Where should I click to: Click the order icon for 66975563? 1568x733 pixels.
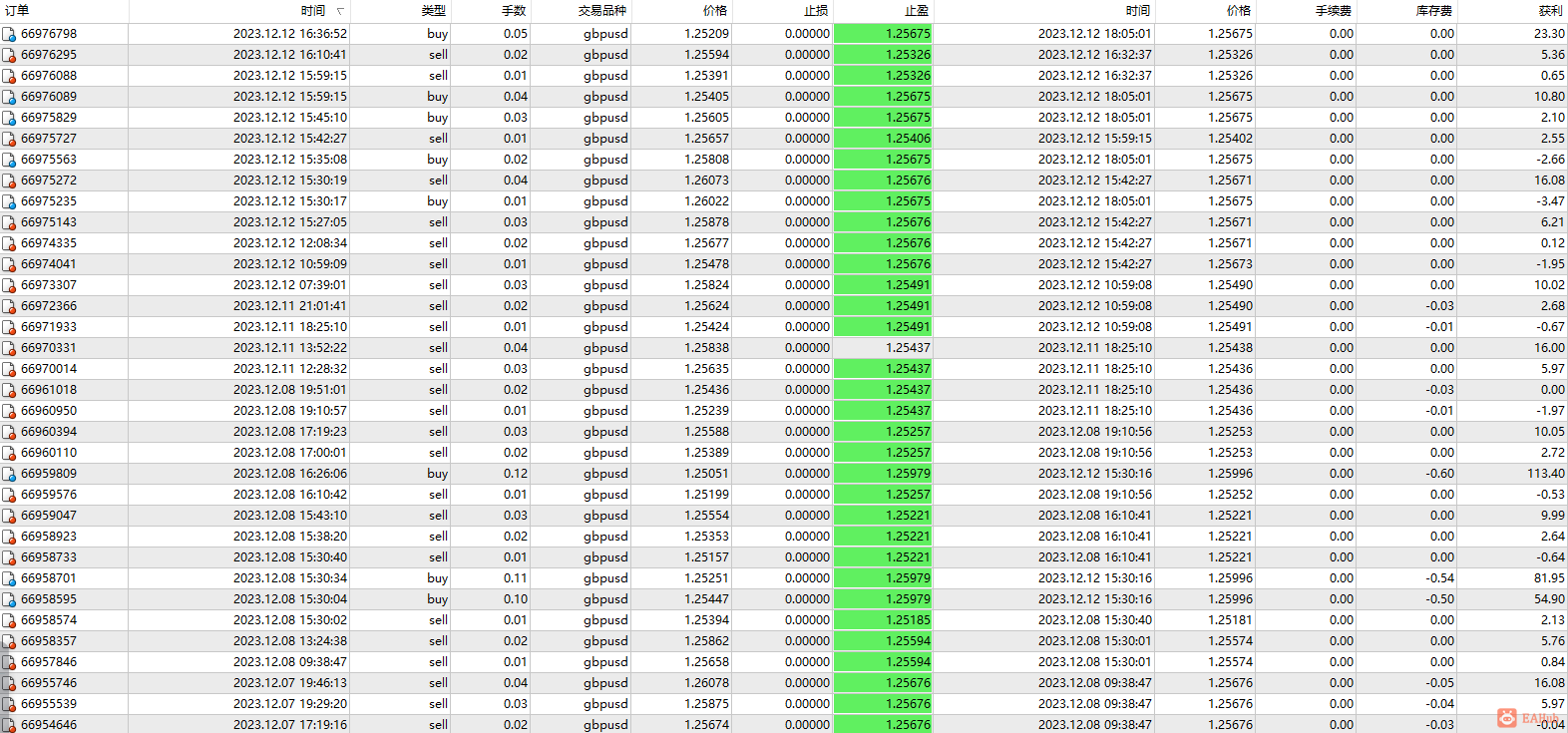[9, 160]
